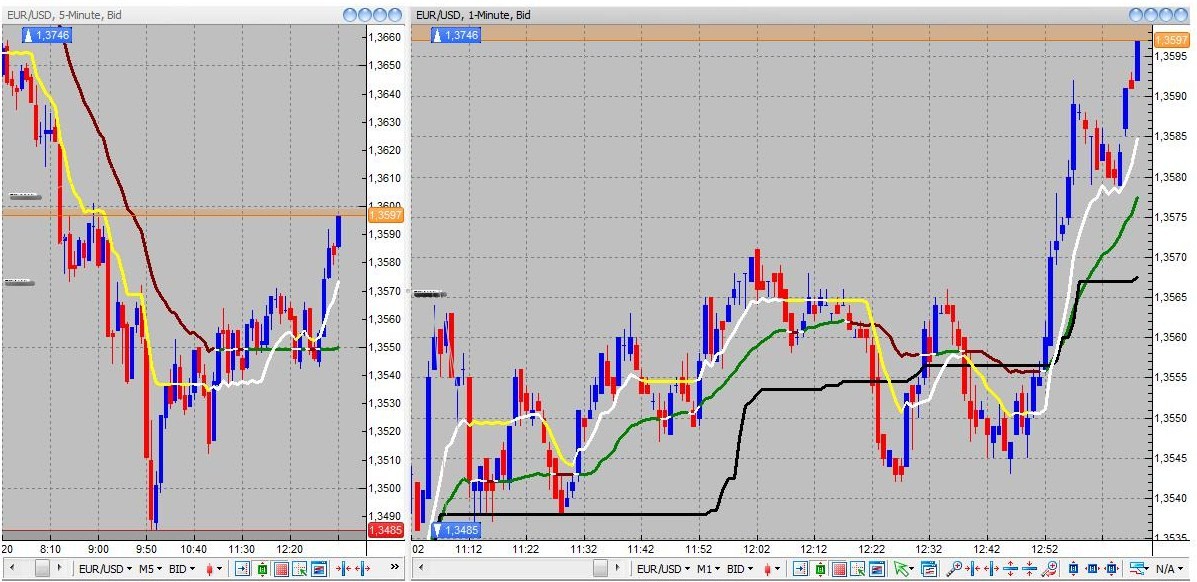The height and width of the screenshot is (582, 1197).
Task: Click orange 1,3597 price label in 5-Minute chart
Action: (386, 215)
